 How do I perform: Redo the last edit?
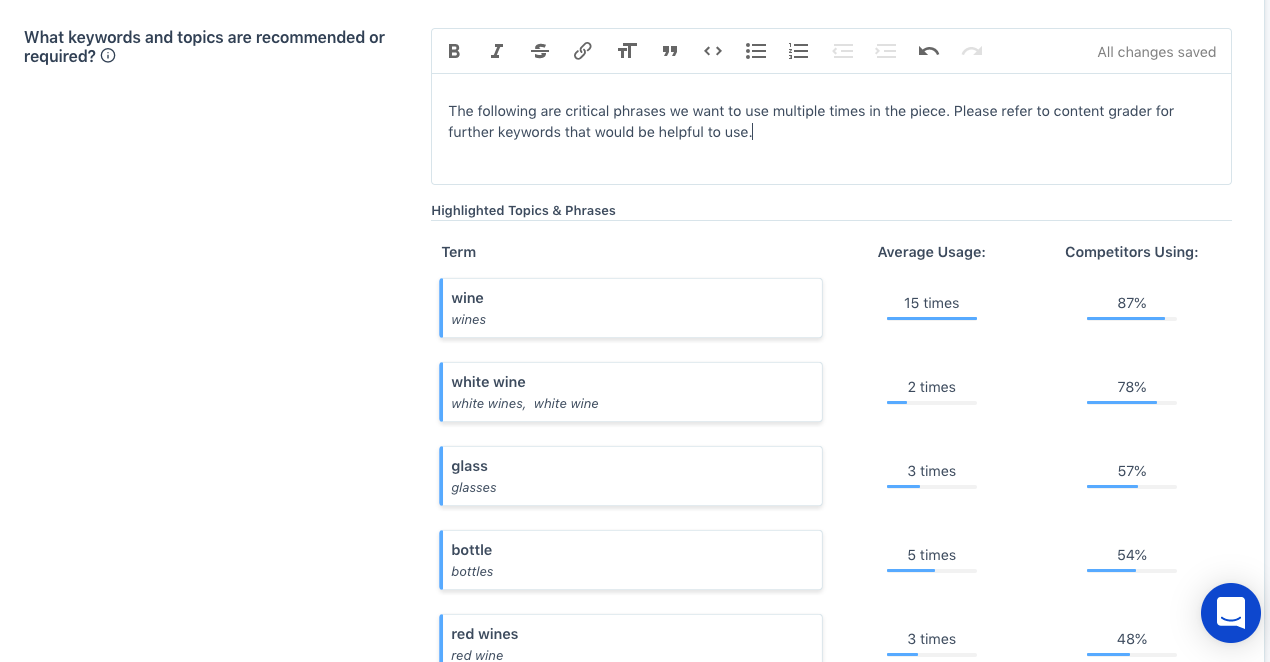coord(971,51)
